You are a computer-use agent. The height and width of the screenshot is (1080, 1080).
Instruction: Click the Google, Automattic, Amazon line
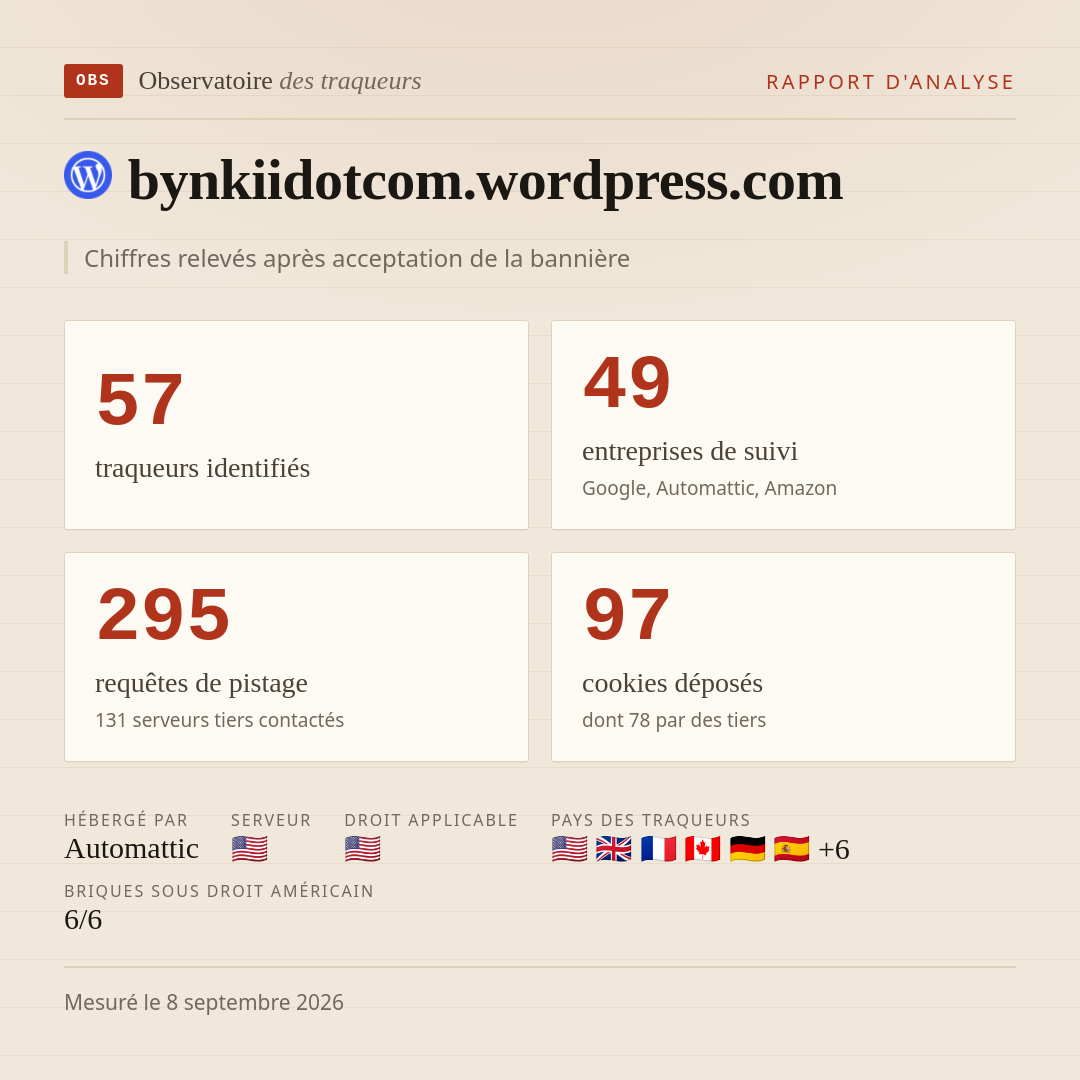709,488
